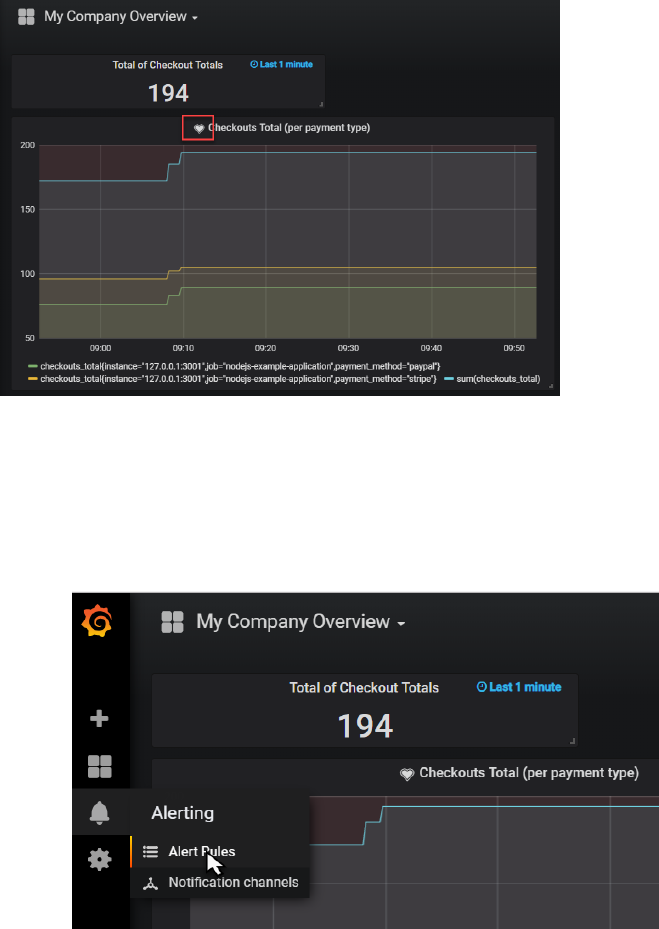Viewport: 659px width, 929px height.
Task: Select Notification channels in the Alerting menu
Action: (x=233, y=882)
